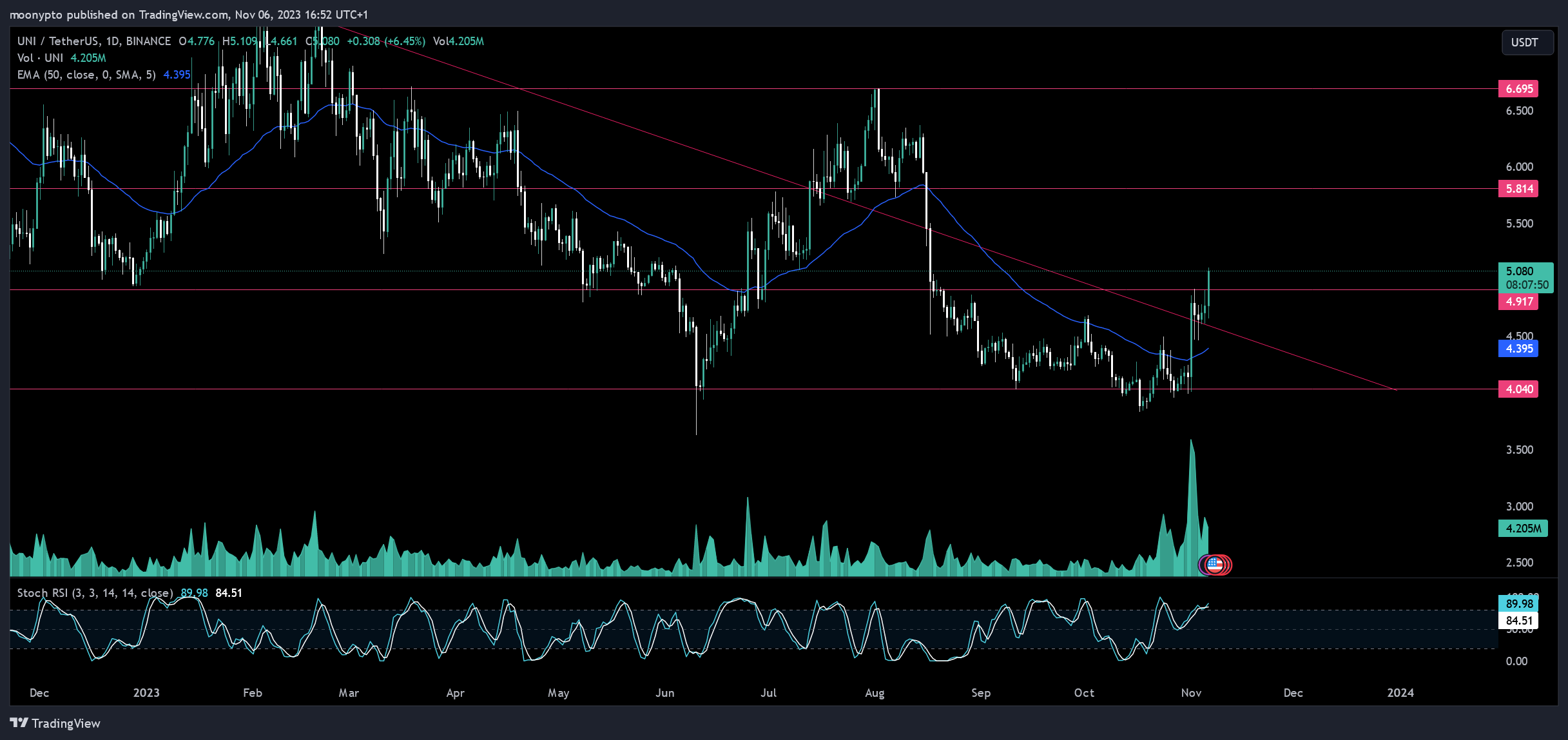Click the 4.205M volume axis label
This screenshot has height=740, width=1568.
point(1523,529)
